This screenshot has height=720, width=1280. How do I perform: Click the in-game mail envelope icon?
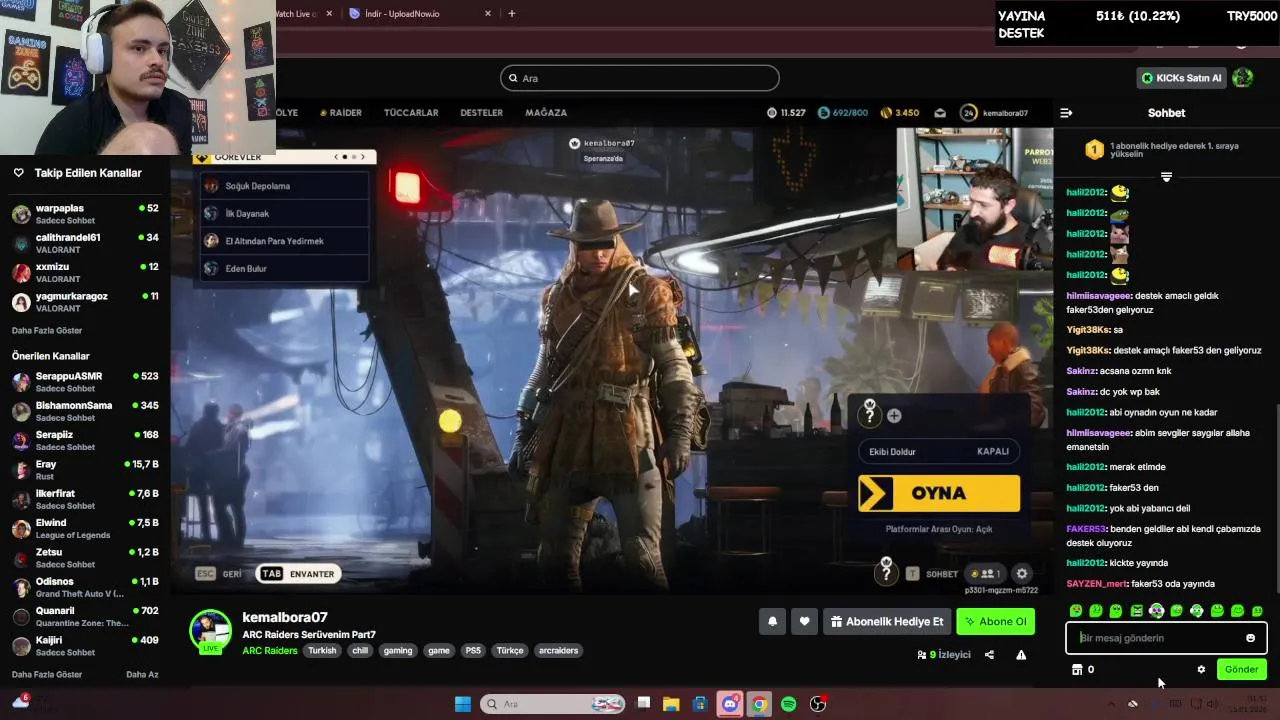click(940, 113)
